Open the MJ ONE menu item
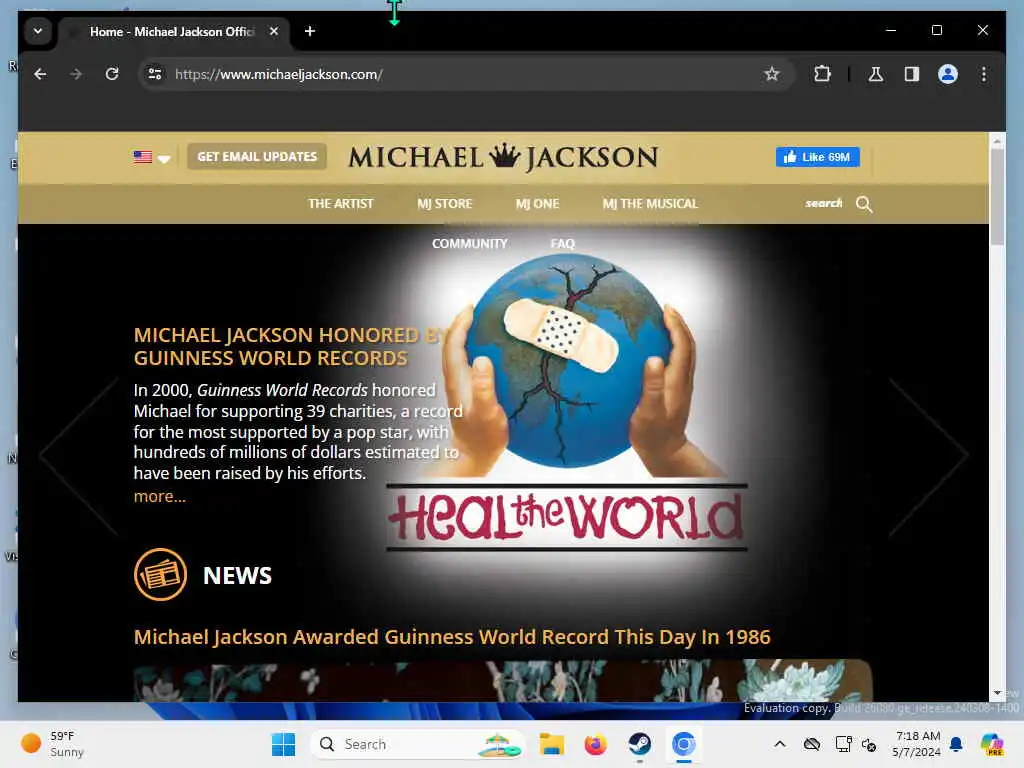Viewport: 1024px width, 768px height. point(537,204)
